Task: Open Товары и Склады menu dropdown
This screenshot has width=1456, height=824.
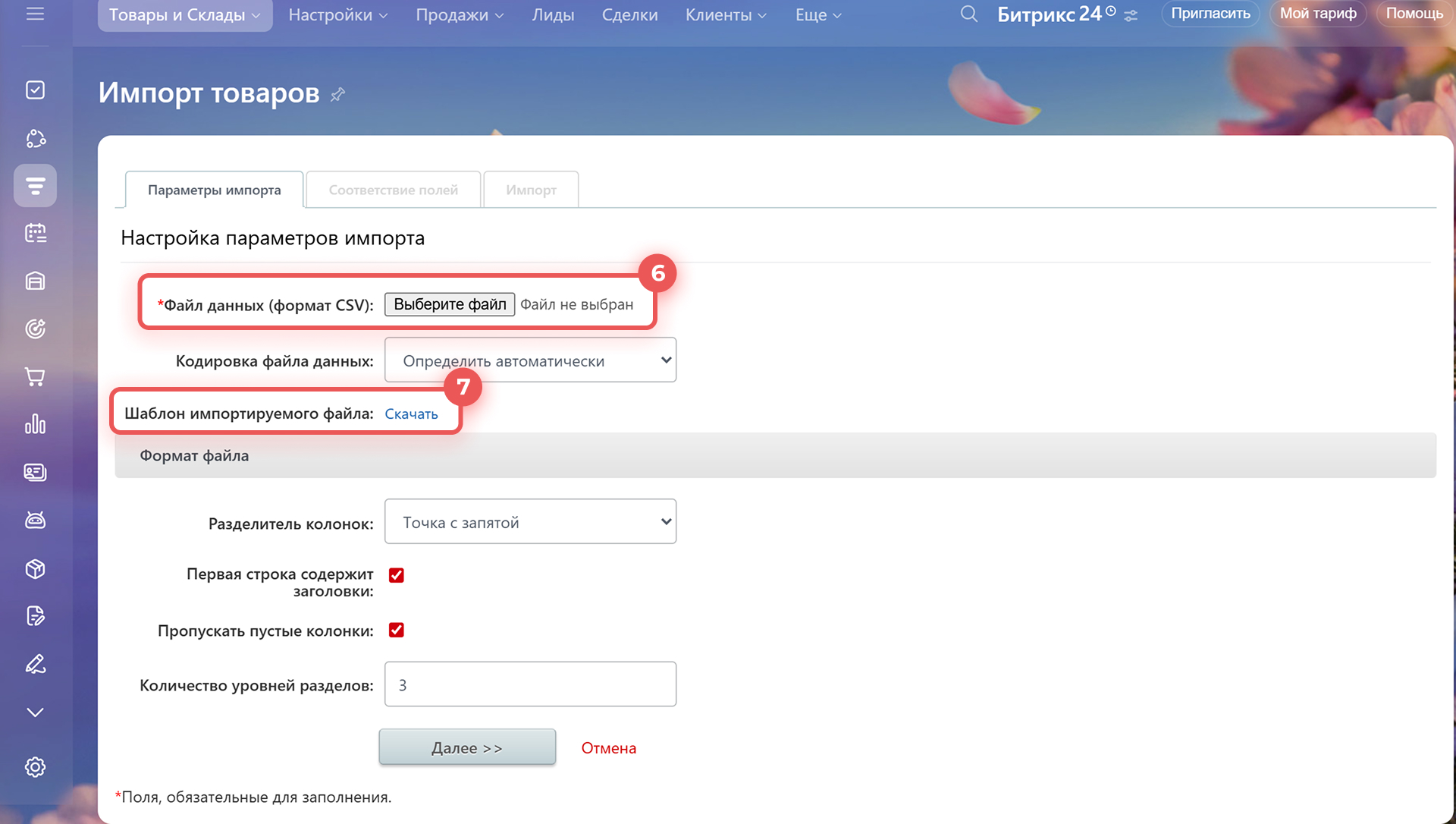Action: pyautogui.click(x=184, y=15)
